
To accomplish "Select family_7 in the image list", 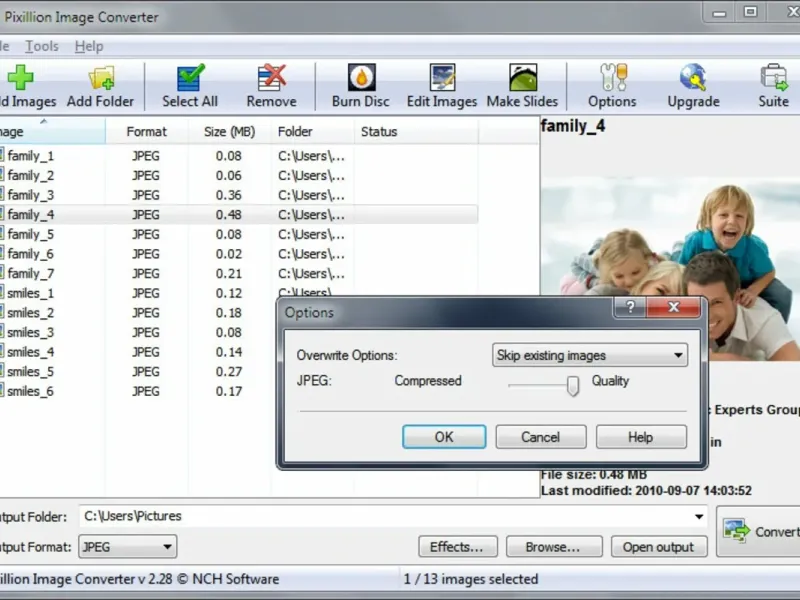I will coord(31,273).
